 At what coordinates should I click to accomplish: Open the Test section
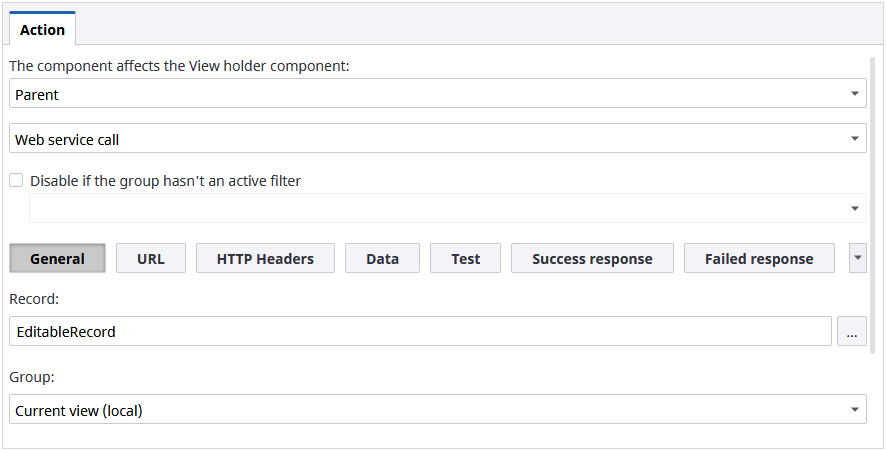pyautogui.click(x=465, y=259)
